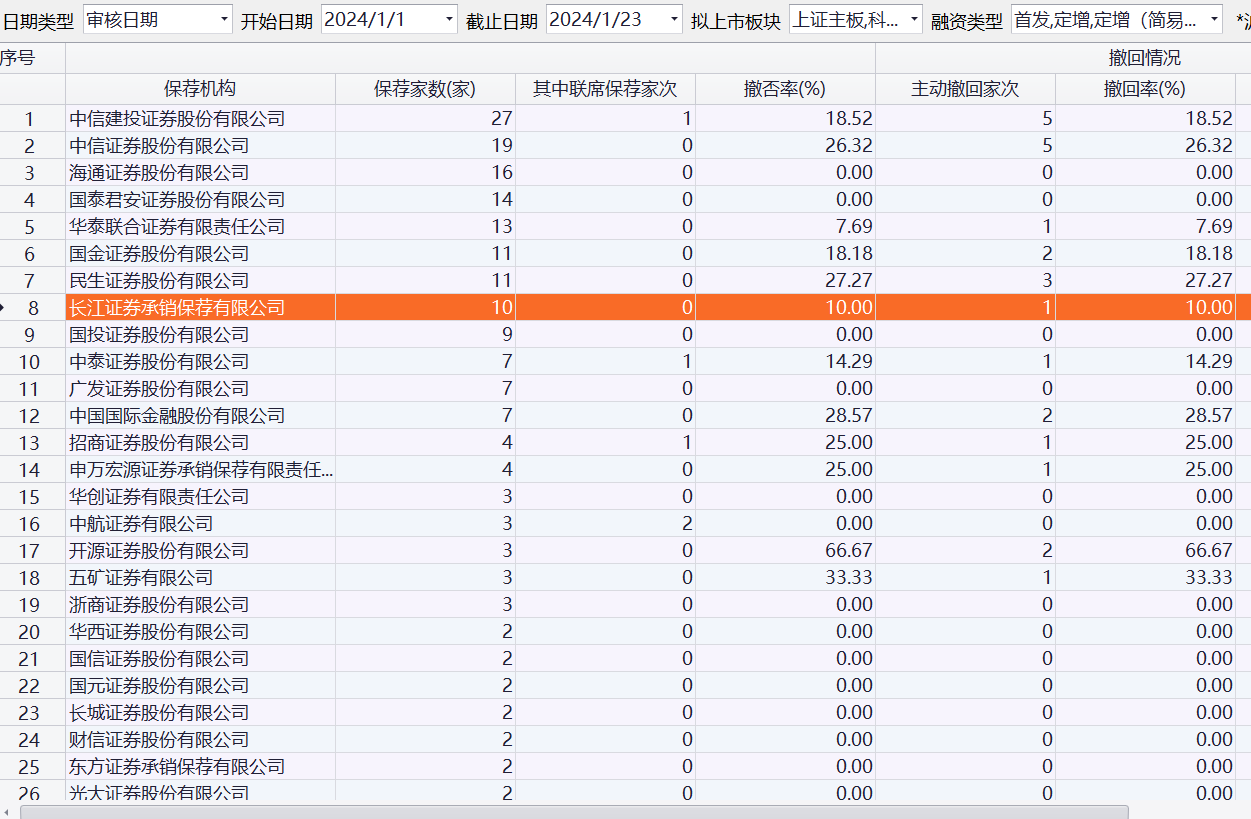Viewport: 1251px width, 819px height.
Task: Sort by 撤回率(%) column header
Action: click(1145, 89)
